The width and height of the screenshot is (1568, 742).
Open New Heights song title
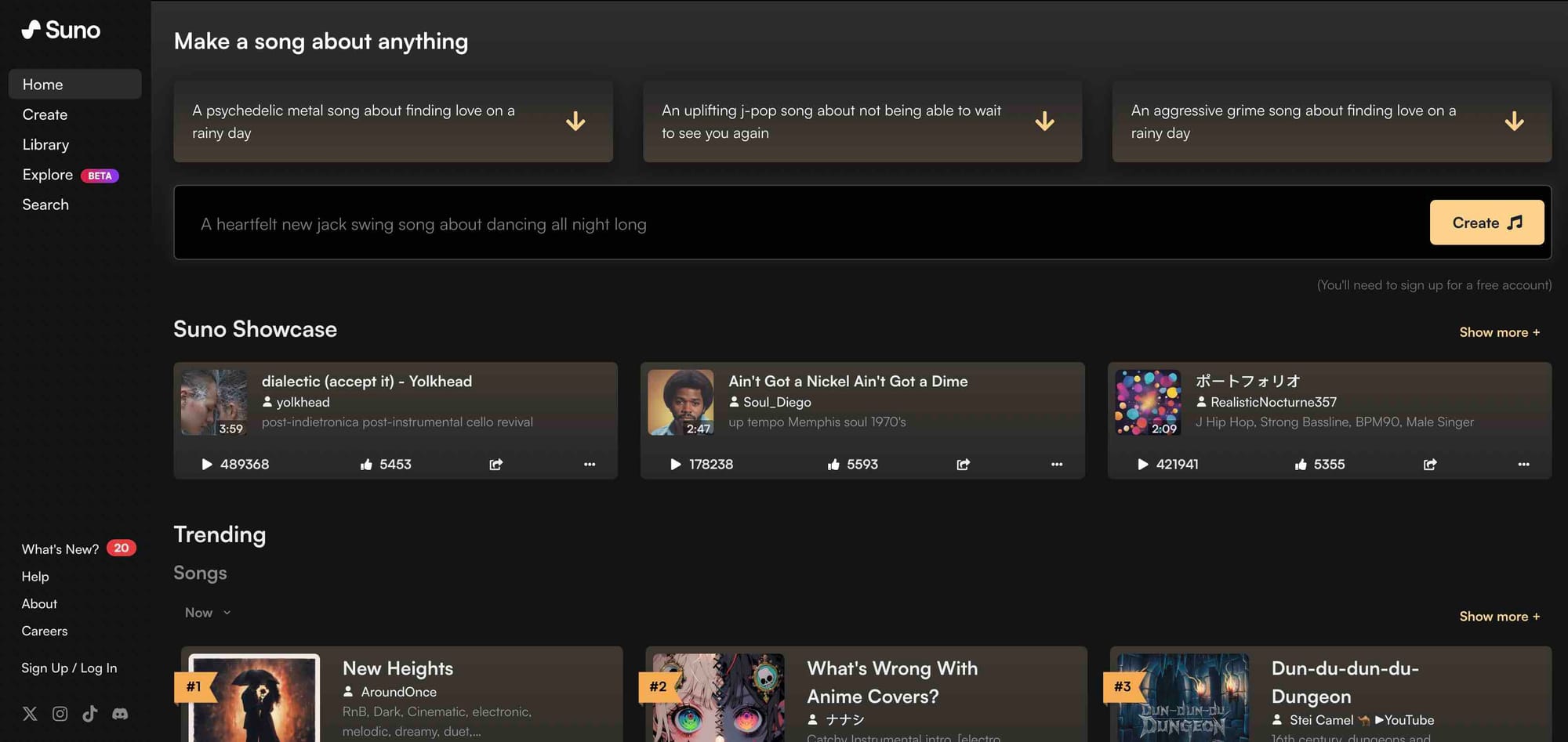[398, 668]
